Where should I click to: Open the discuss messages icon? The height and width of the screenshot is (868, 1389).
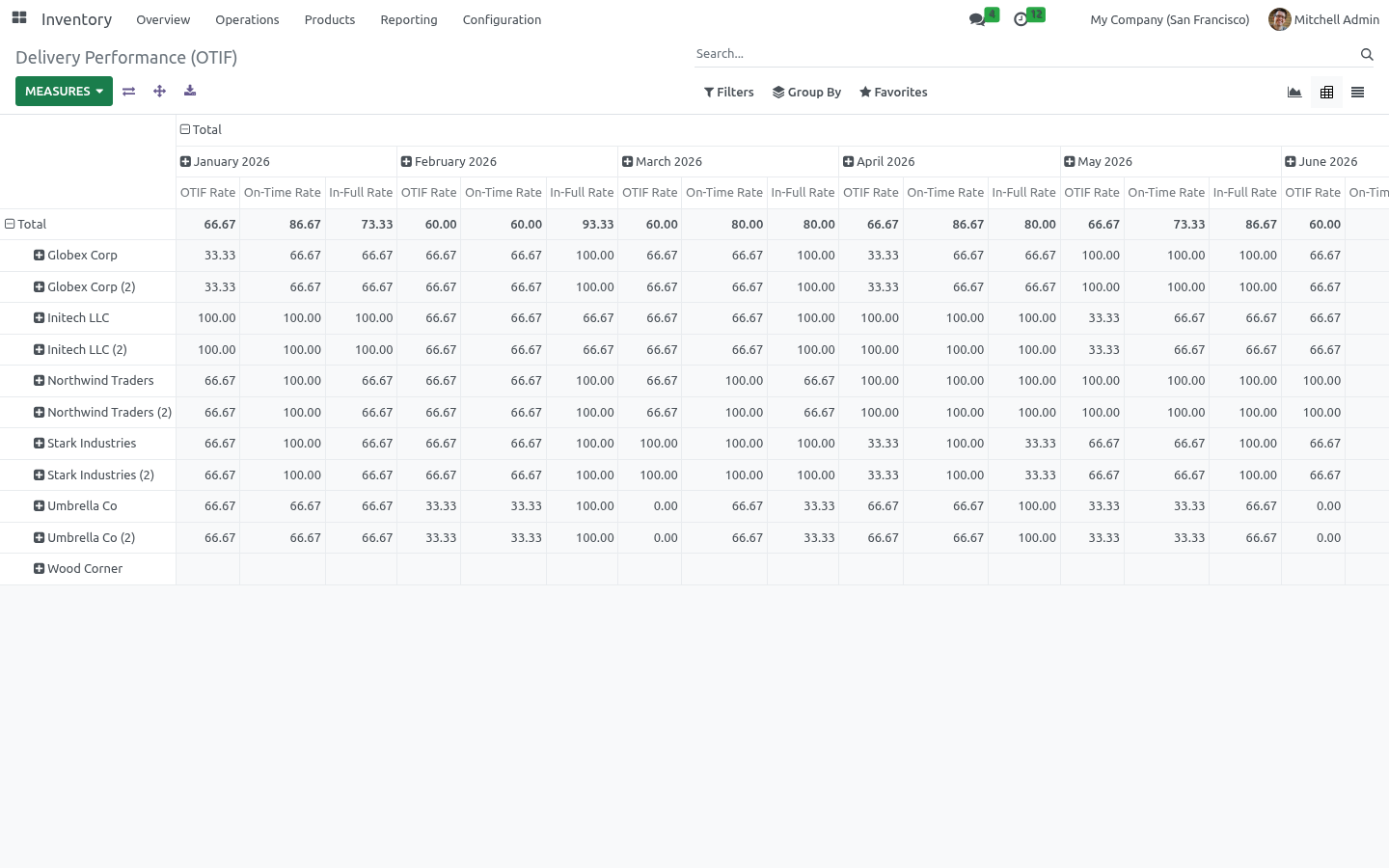[977, 19]
